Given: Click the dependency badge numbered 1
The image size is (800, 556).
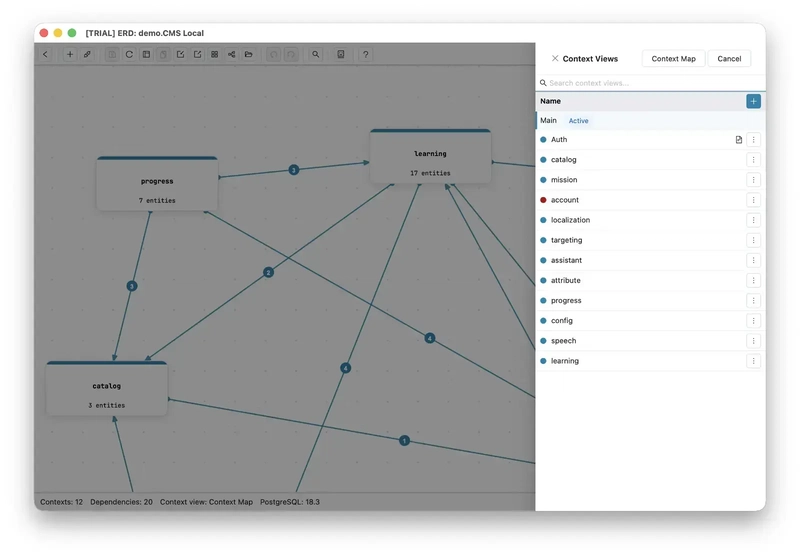Looking at the screenshot, I should (x=404, y=440).
